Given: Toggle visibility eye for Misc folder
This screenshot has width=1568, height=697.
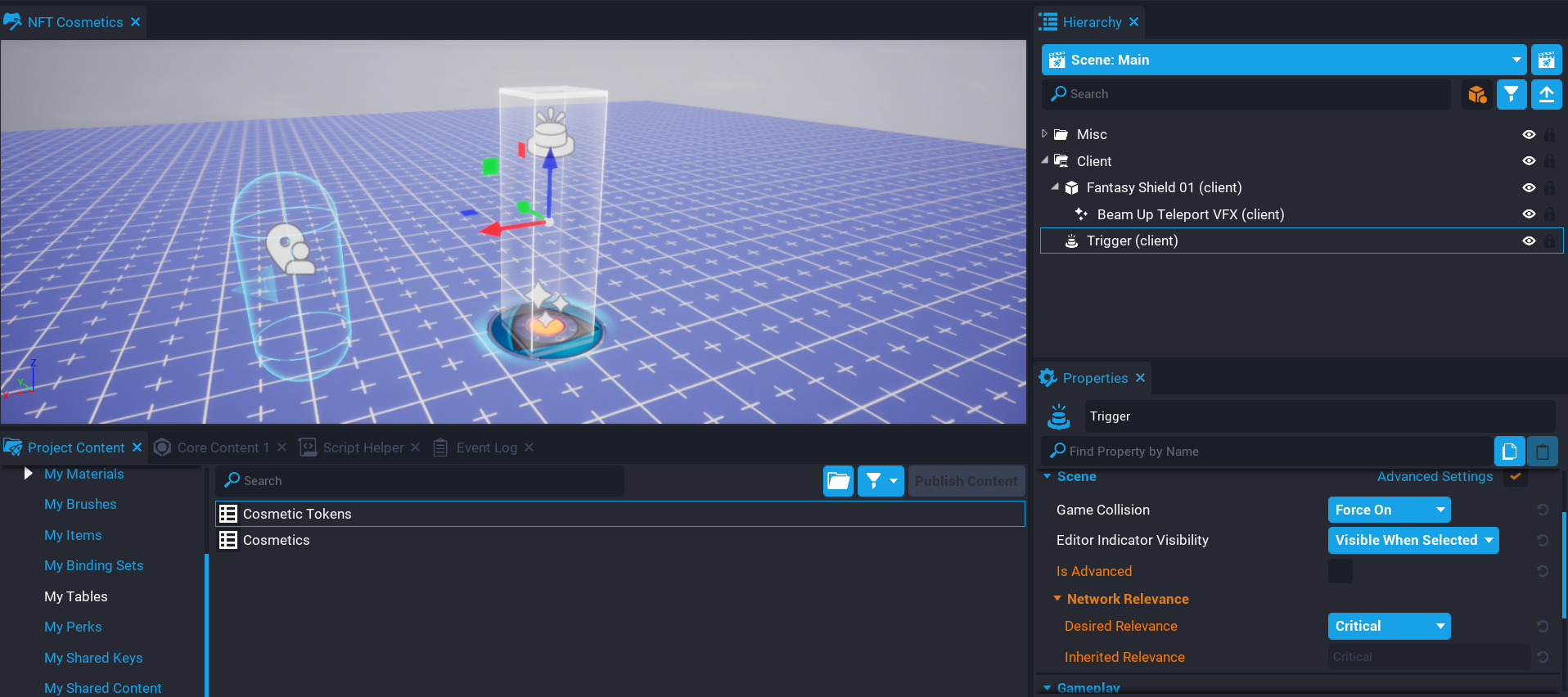Looking at the screenshot, I should pyautogui.click(x=1528, y=135).
